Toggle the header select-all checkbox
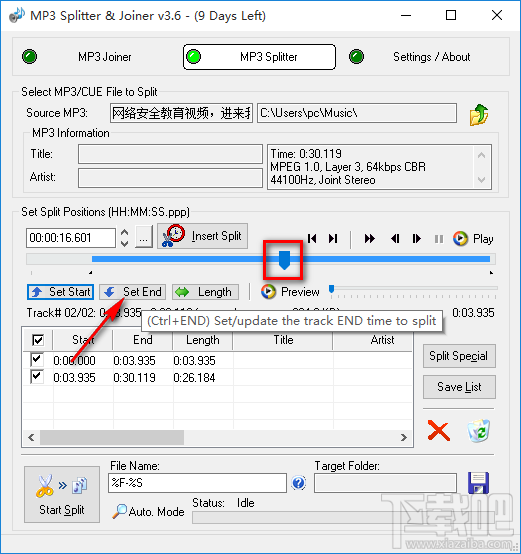This screenshot has height=554, width=521. click(38, 340)
